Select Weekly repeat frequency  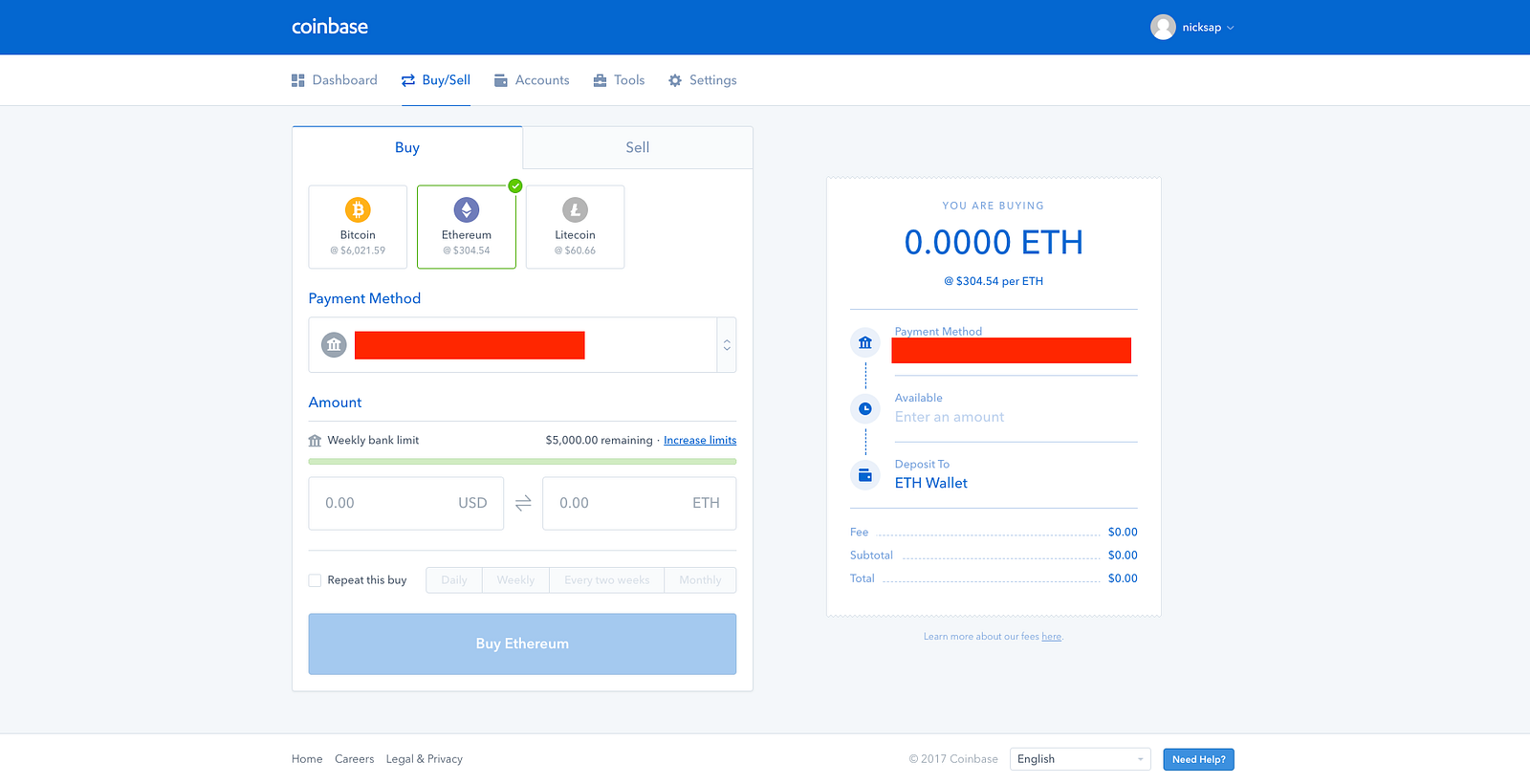coord(515,580)
